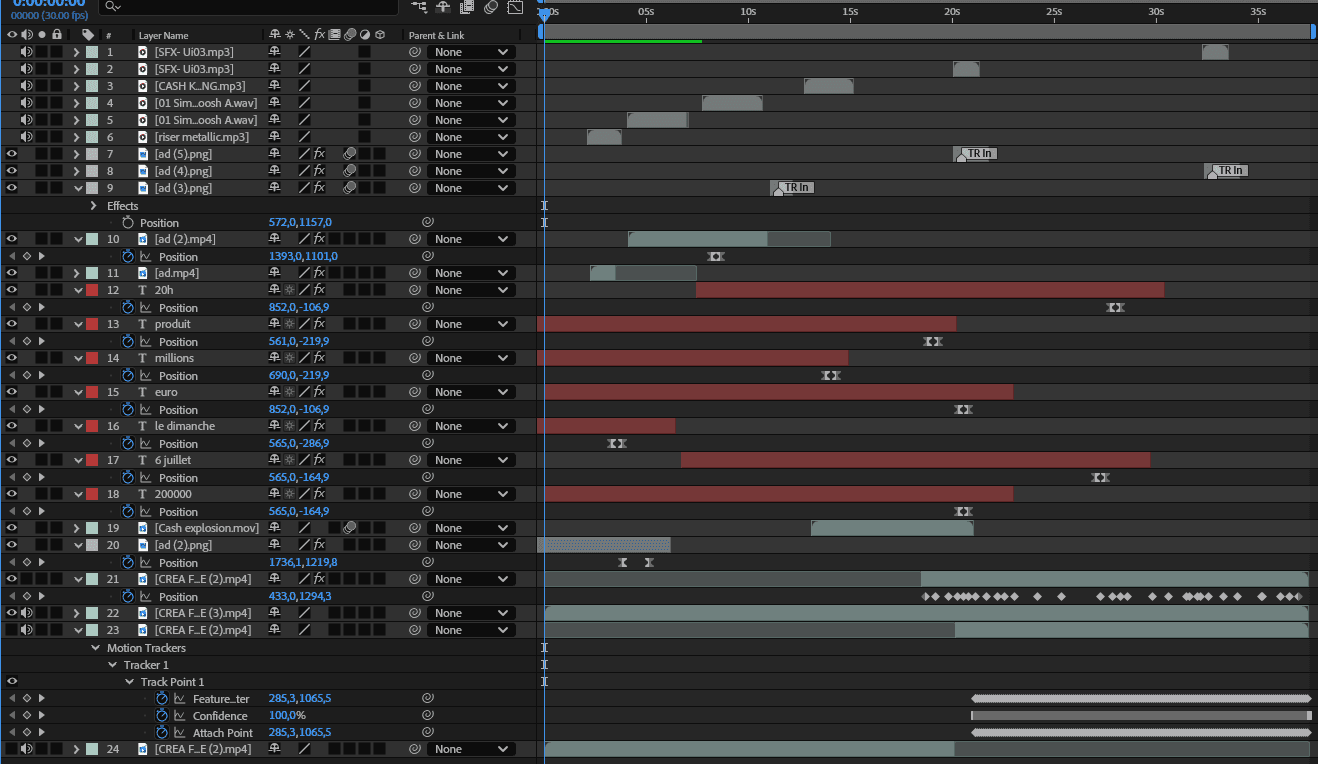Mute the audio of layer 4 [01 Sim...oosh A.wav]
1318x764 pixels.
(27, 103)
